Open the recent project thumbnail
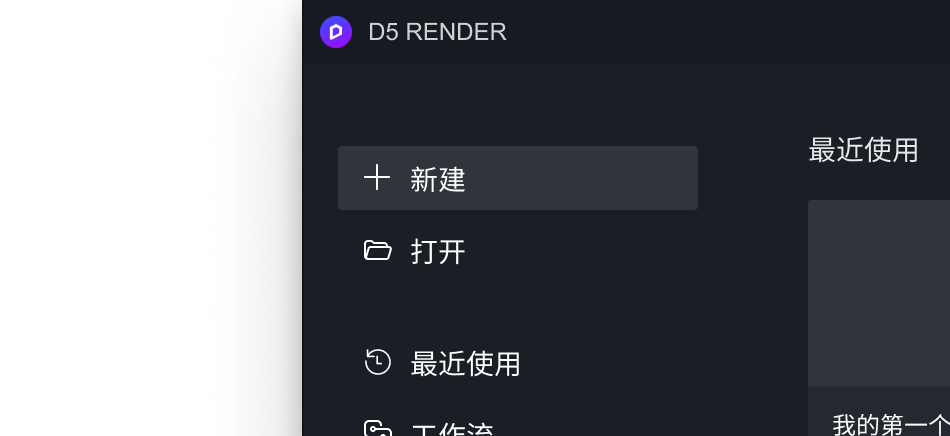The width and height of the screenshot is (950, 436). click(x=879, y=293)
